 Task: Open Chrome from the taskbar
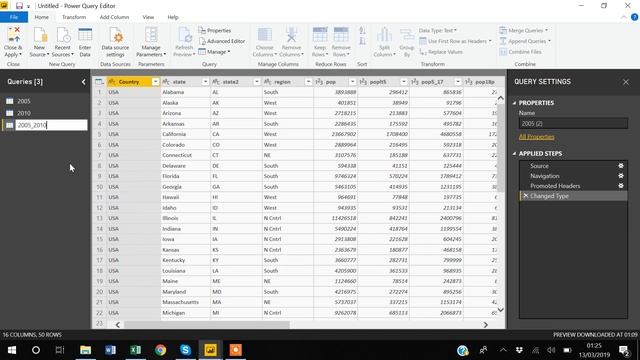160,350
